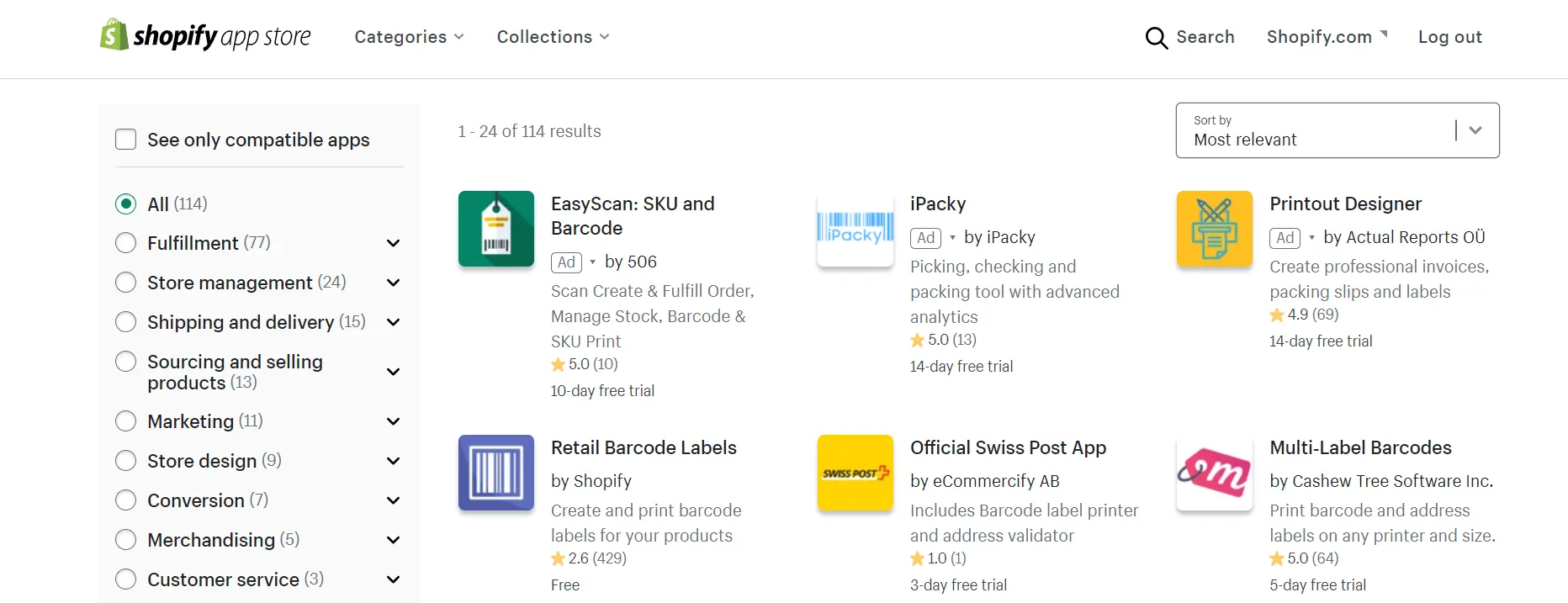Image resolution: width=1568 pixels, height=603 pixels.
Task: Expand Sourcing and selling products chevron
Action: point(393,372)
